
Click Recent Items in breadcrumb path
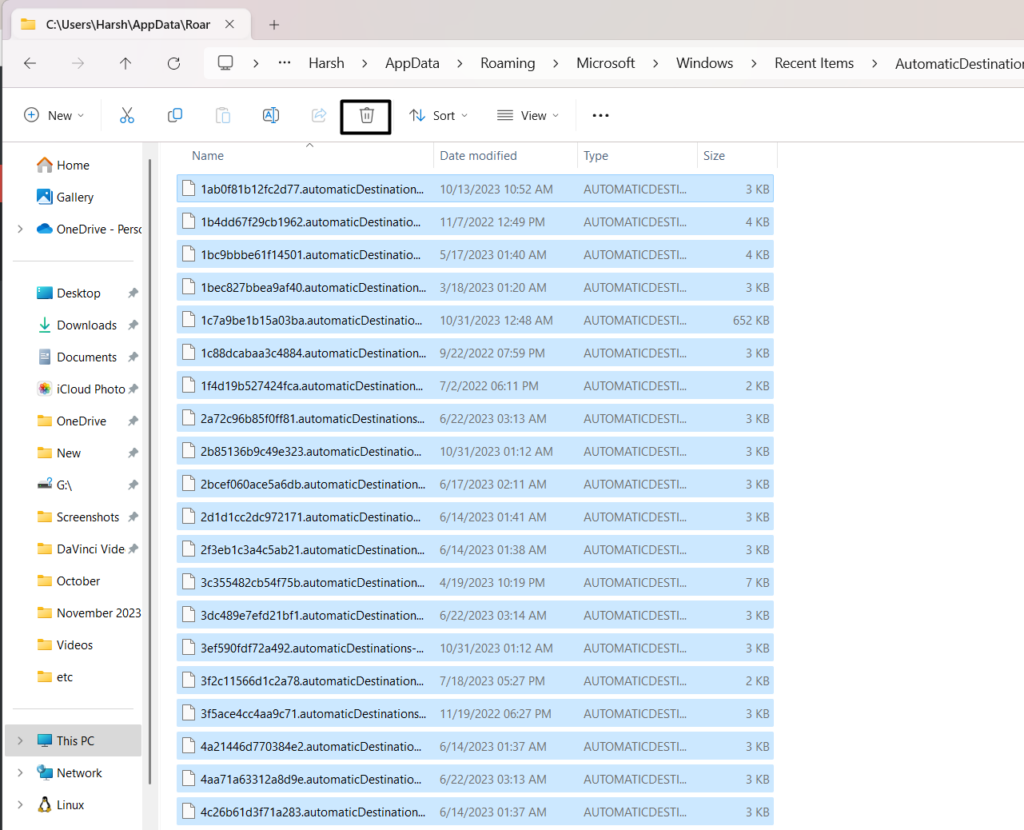coord(814,63)
